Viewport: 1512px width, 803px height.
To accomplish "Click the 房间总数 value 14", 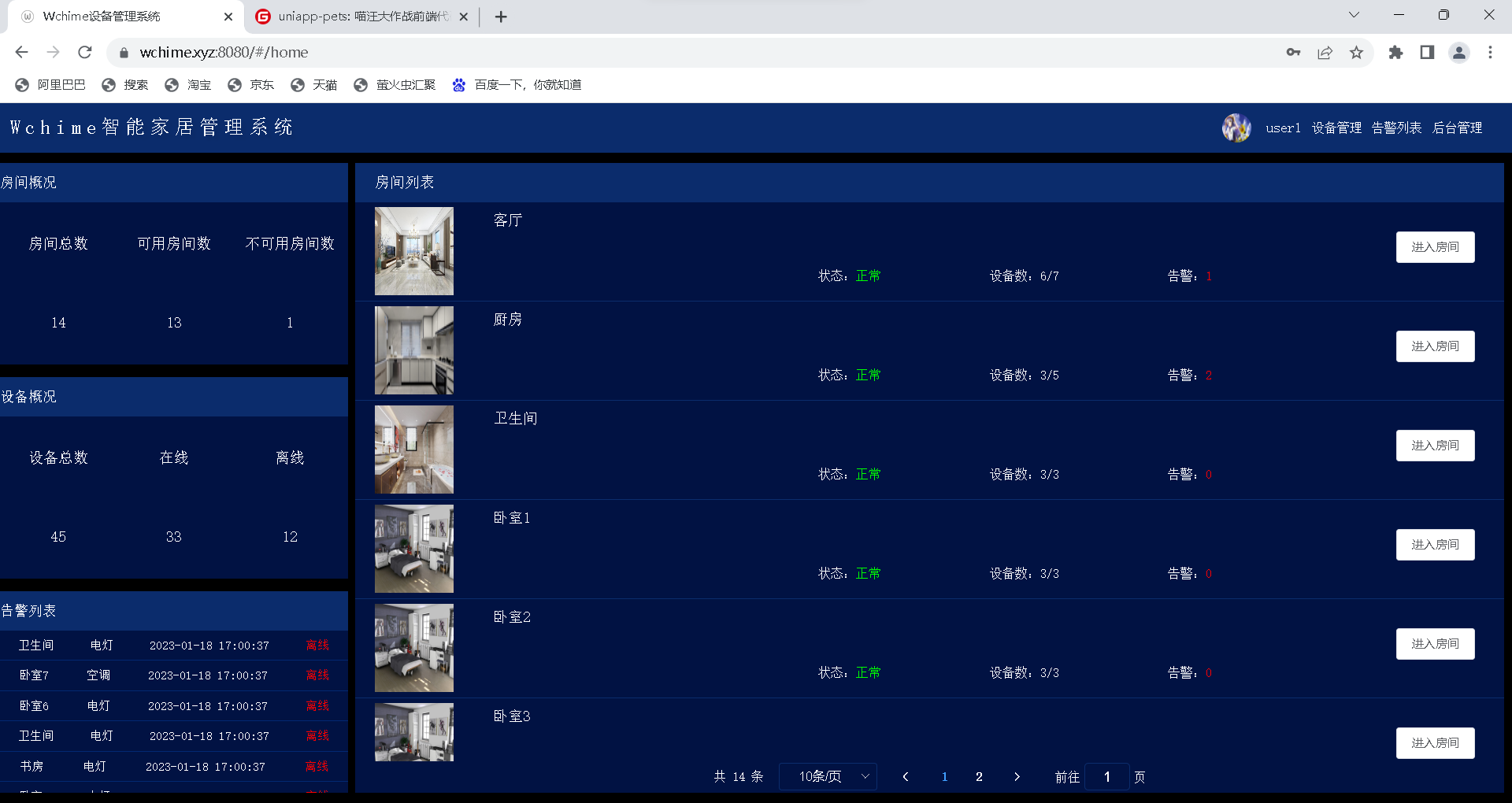I will point(58,323).
